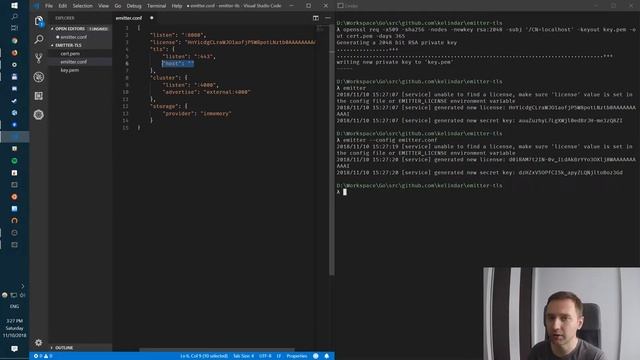Click the 1 UNSAVED badge
The image size is (640, 360).
point(99,29)
